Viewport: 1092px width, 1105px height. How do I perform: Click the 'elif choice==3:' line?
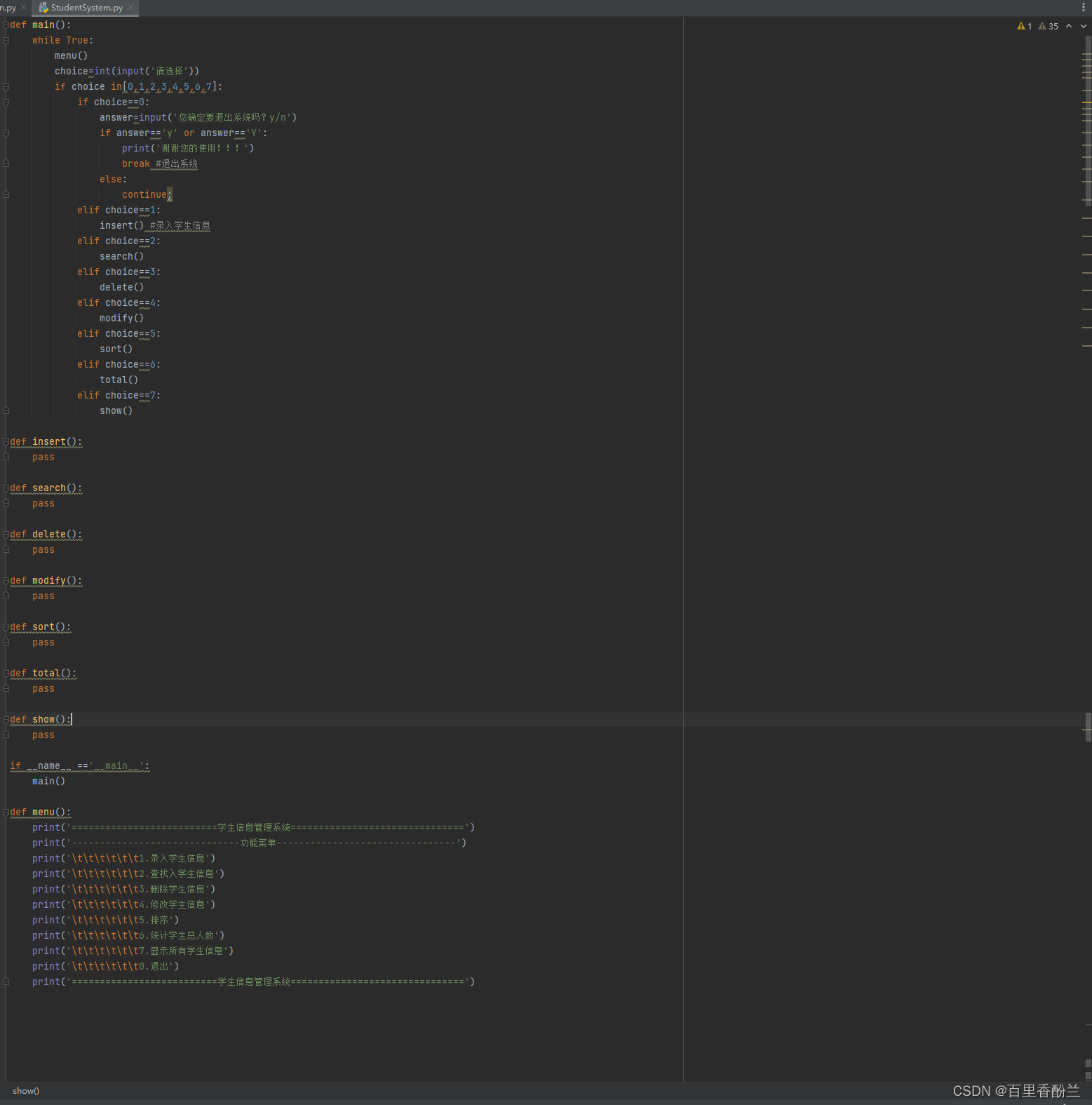tap(119, 272)
